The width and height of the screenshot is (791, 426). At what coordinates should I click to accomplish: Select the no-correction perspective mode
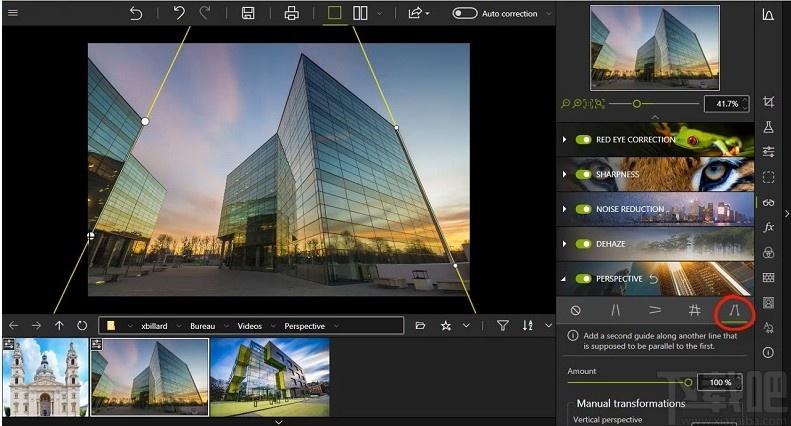(x=576, y=310)
